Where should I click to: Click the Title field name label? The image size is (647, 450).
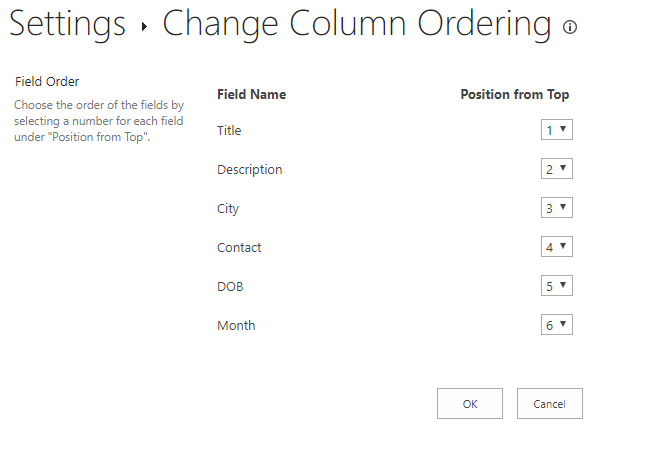coord(229,130)
